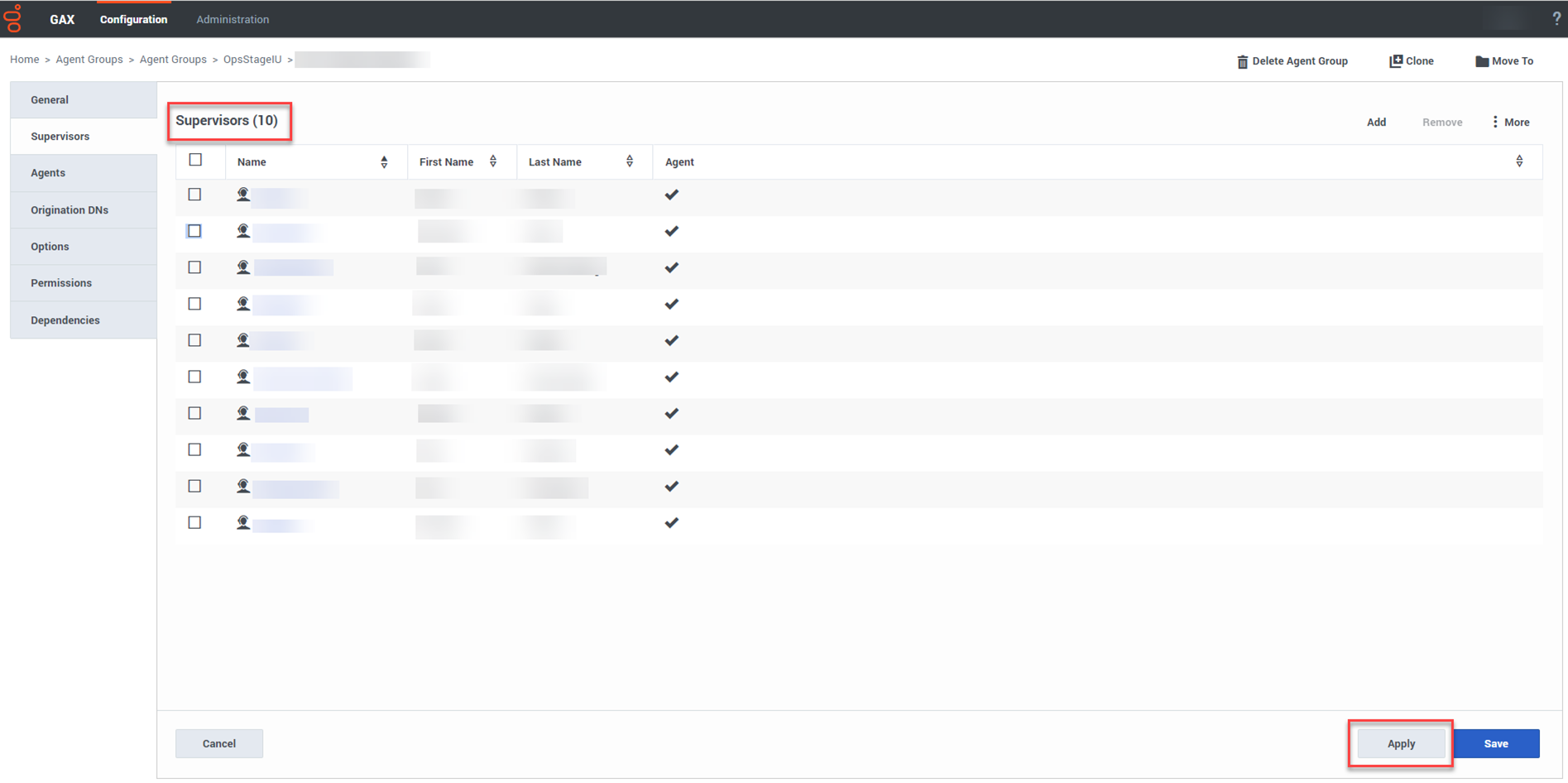Click the person icon in first supervisor row
The image size is (1568, 783).
pyautogui.click(x=243, y=195)
